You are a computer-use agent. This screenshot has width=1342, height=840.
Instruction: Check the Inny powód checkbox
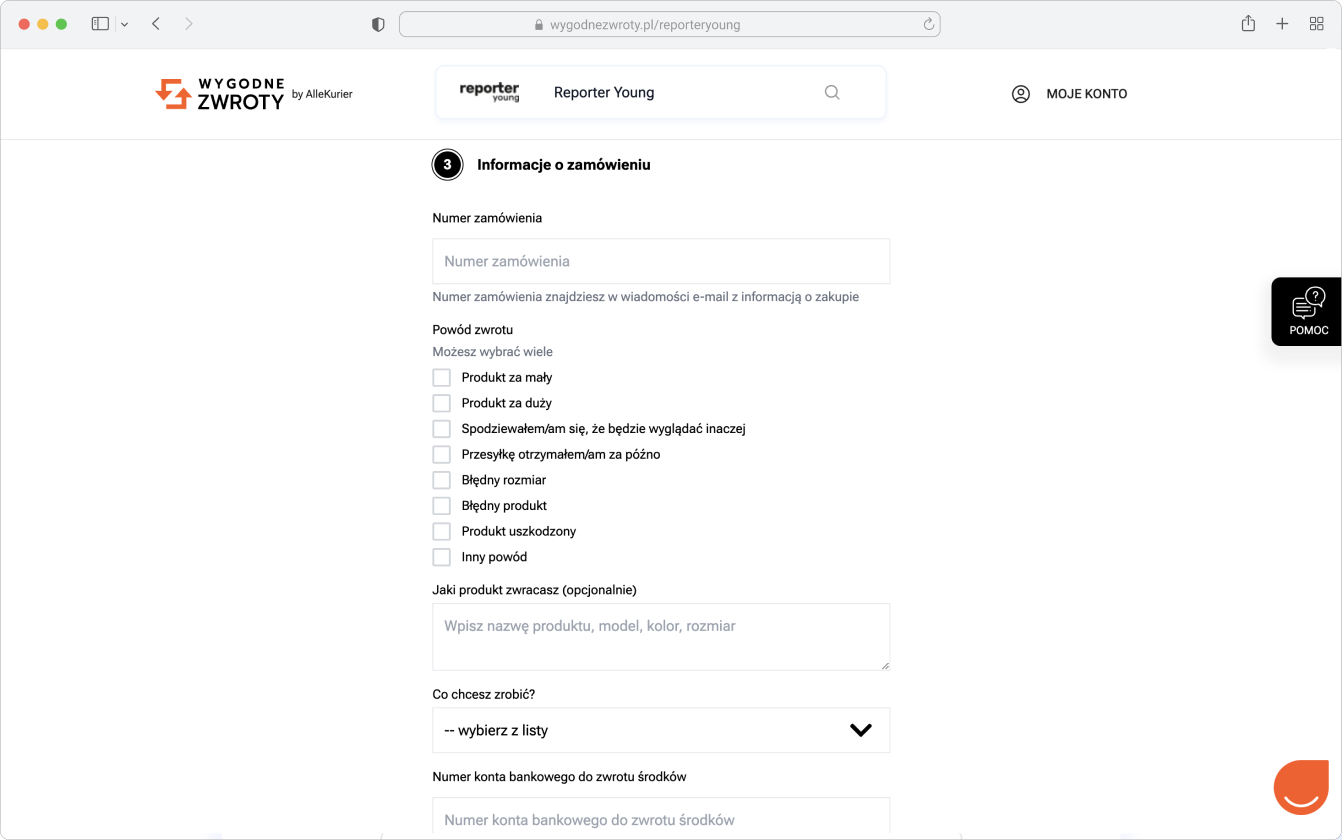tap(441, 557)
